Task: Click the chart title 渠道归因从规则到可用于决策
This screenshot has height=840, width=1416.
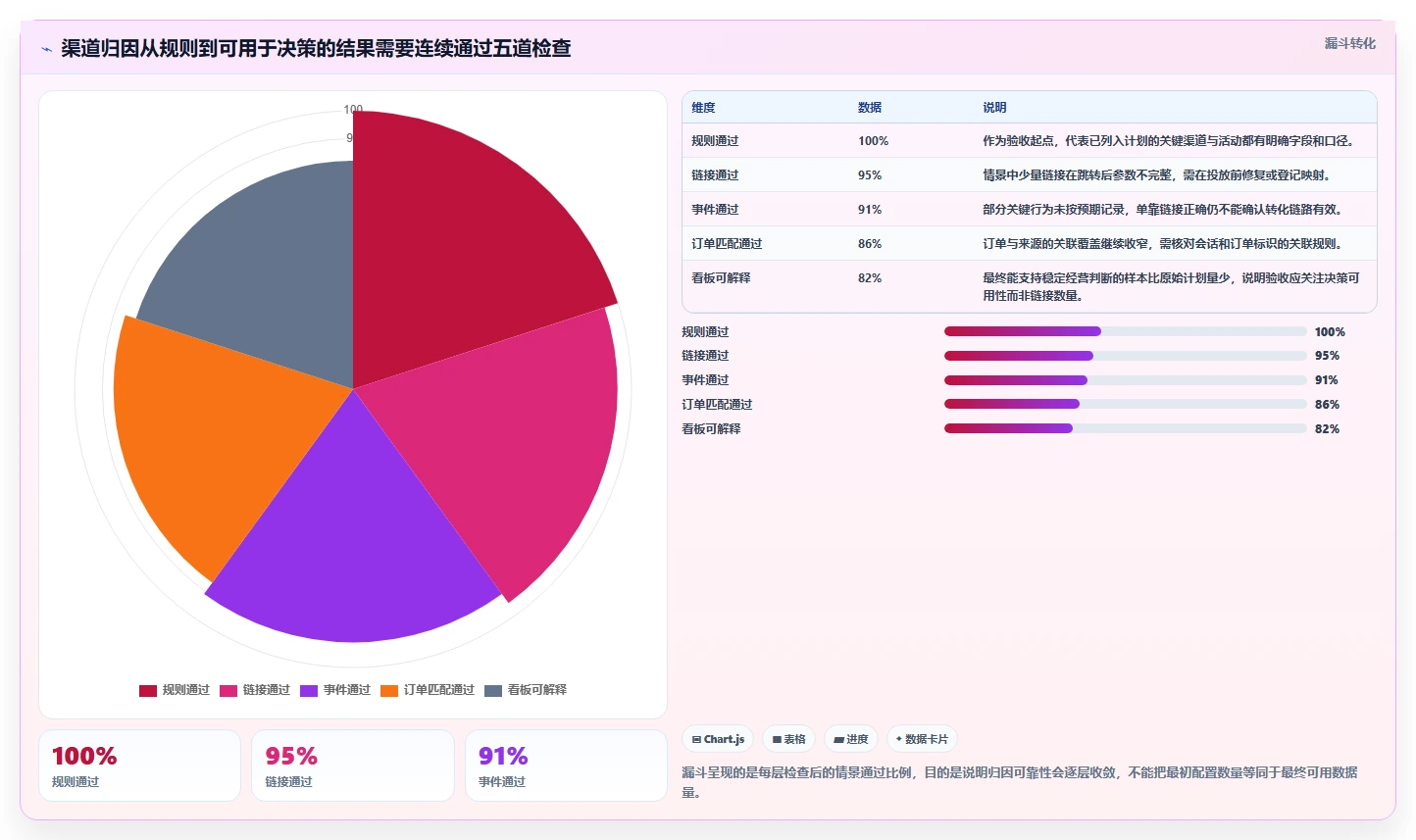Action: point(316,49)
